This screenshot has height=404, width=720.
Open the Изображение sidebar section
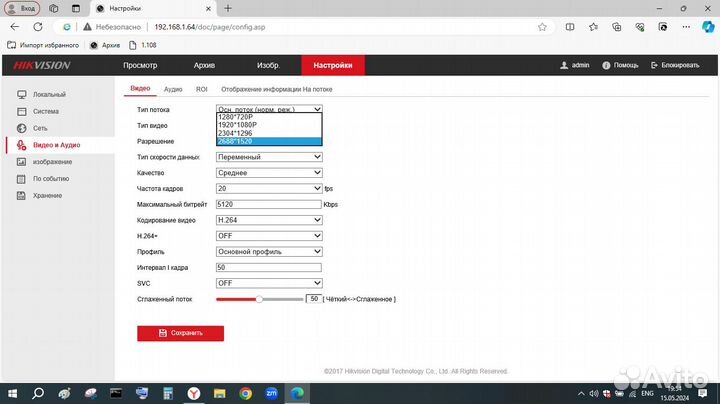click(x=52, y=162)
